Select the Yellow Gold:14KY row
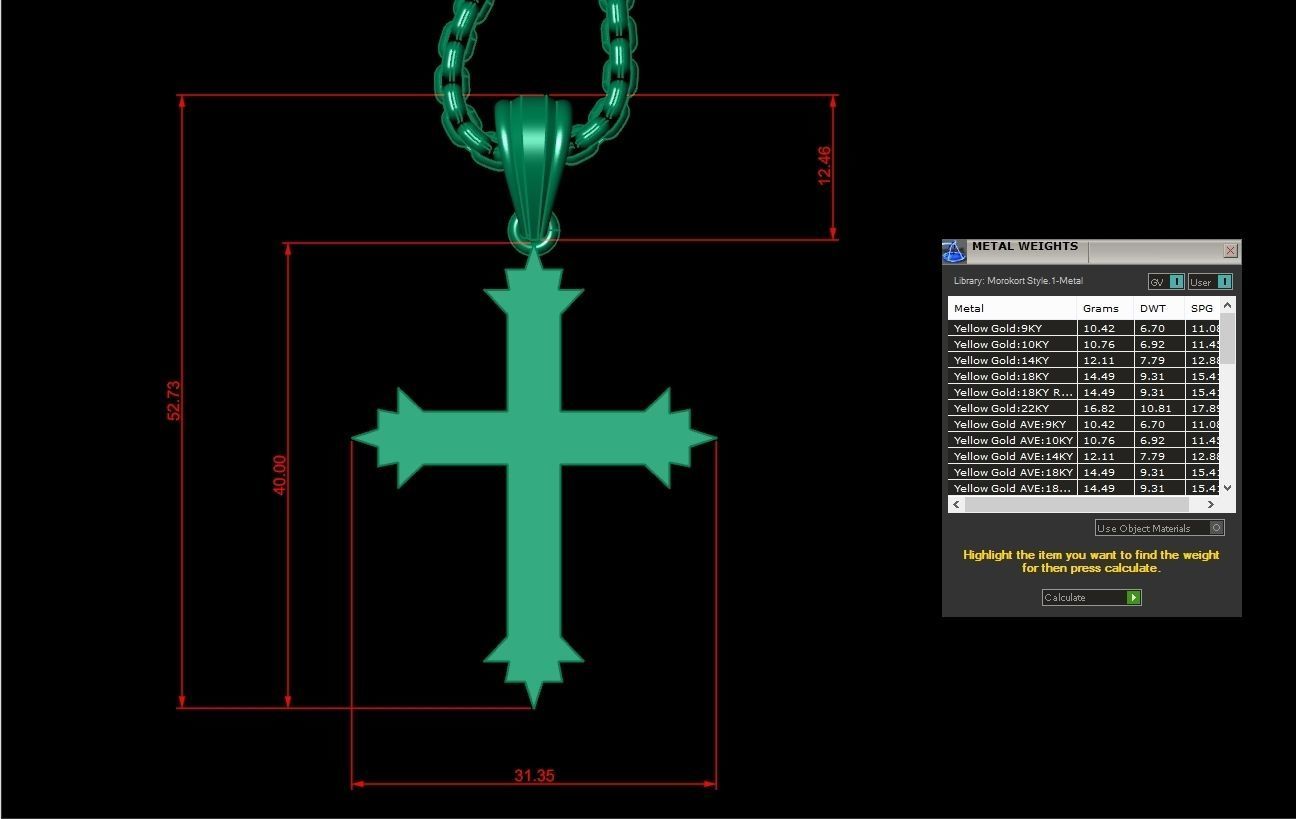This screenshot has width=1296, height=819. (x=1084, y=360)
